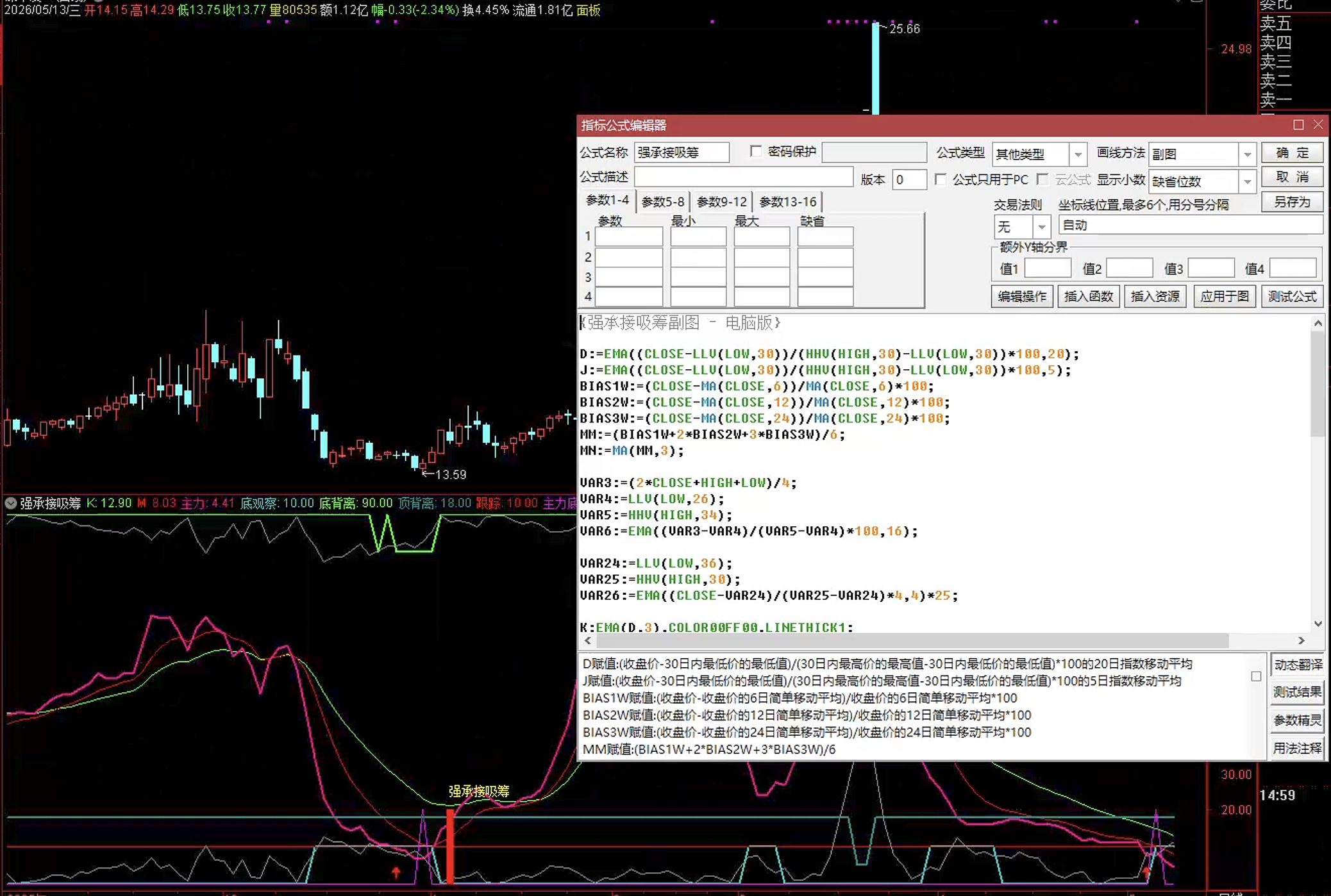The width and height of the screenshot is (1331, 896).
Task: Expand the 公式类型 dropdown arrow
Action: (1078, 154)
